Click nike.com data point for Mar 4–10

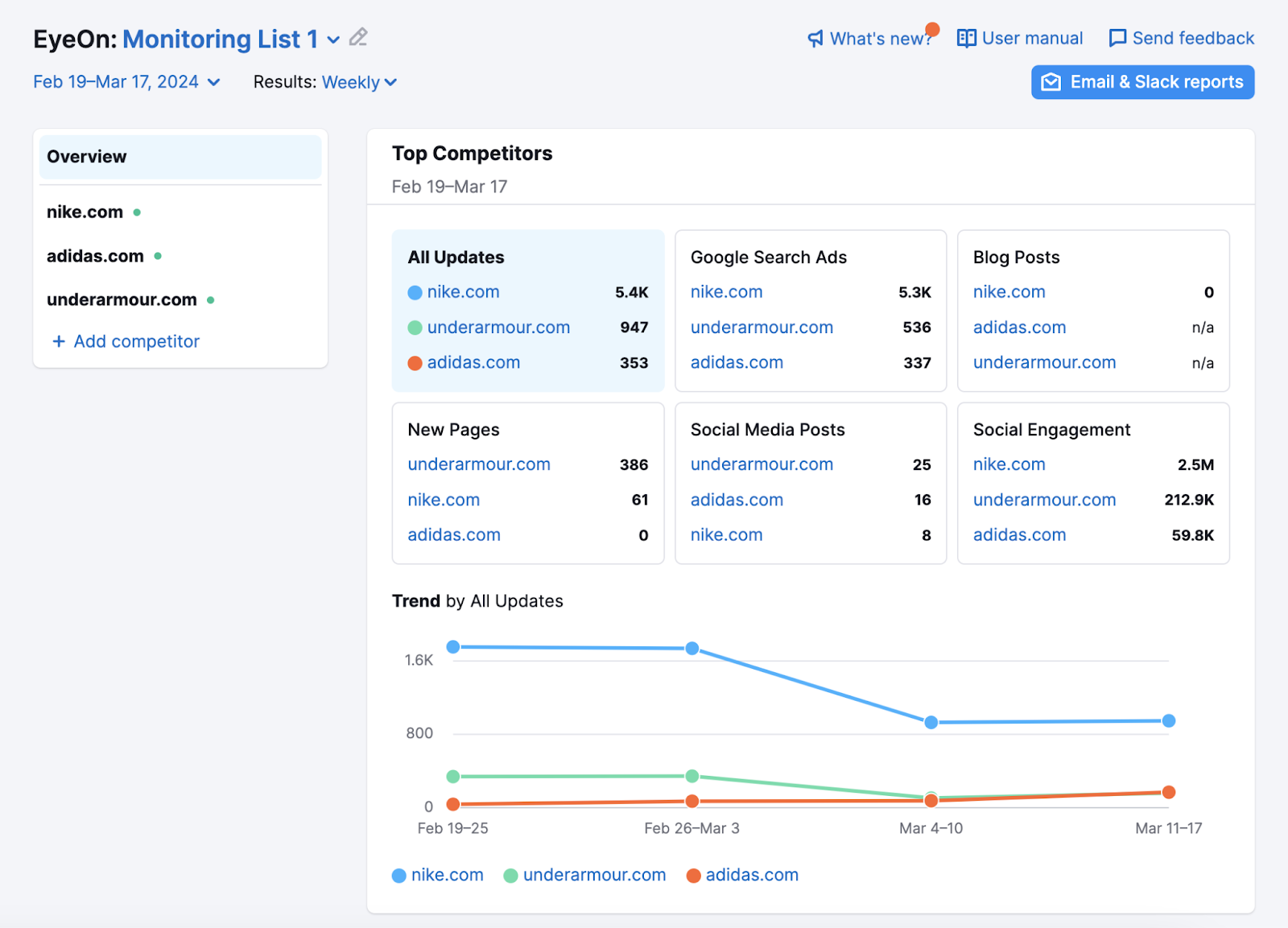(931, 722)
